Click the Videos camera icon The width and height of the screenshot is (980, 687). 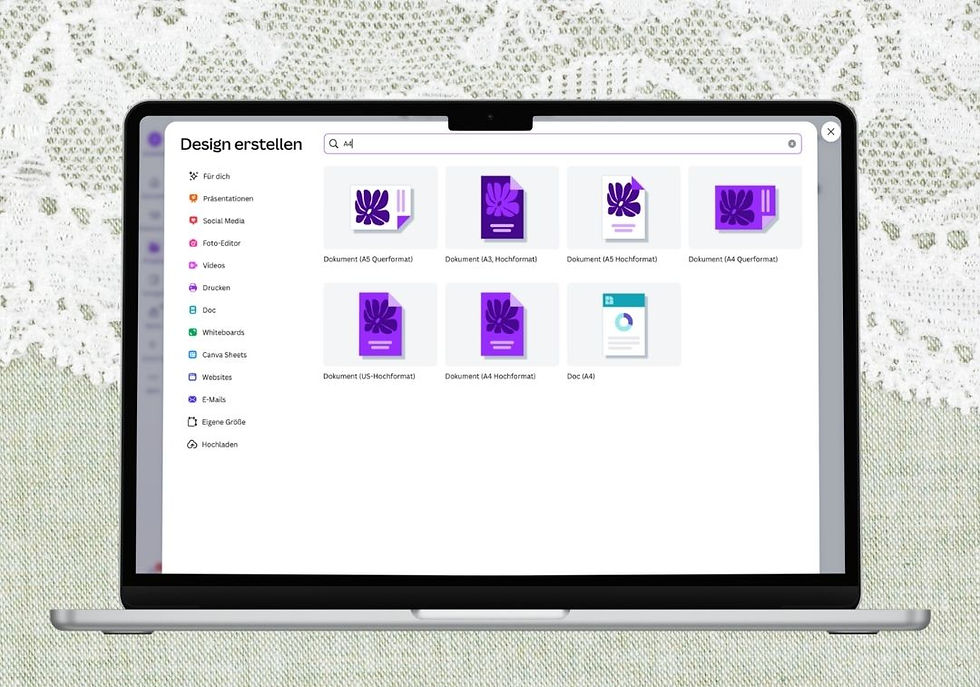(193, 265)
